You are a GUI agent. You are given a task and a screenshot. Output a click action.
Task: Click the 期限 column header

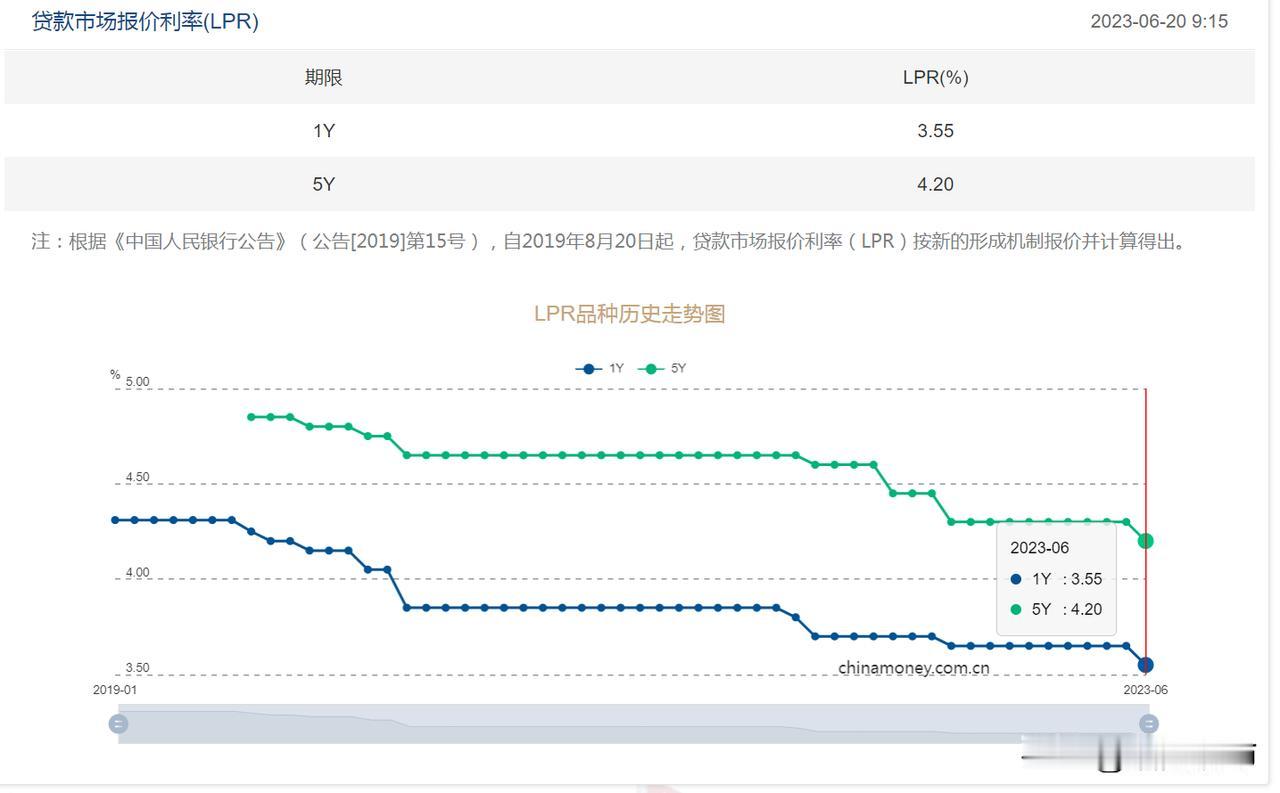point(323,77)
